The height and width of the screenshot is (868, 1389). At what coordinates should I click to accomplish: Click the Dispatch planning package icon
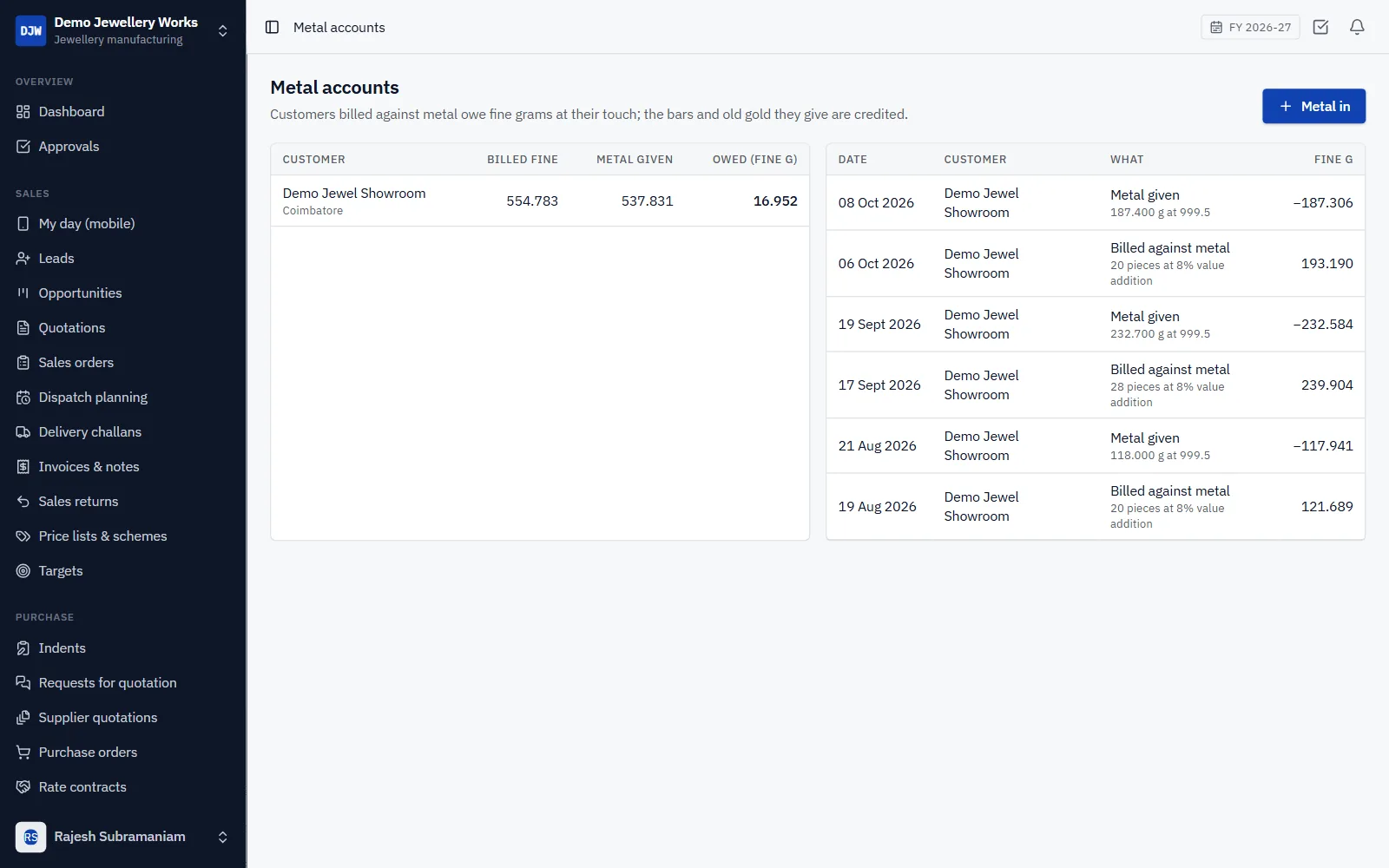click(x=23, y=398)
